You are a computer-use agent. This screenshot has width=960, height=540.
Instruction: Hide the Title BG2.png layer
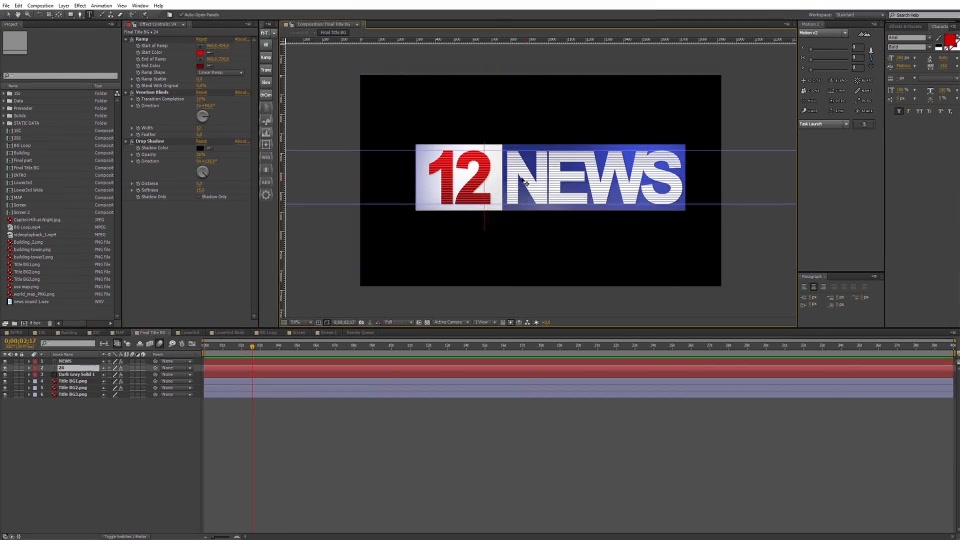pos(5,388)
